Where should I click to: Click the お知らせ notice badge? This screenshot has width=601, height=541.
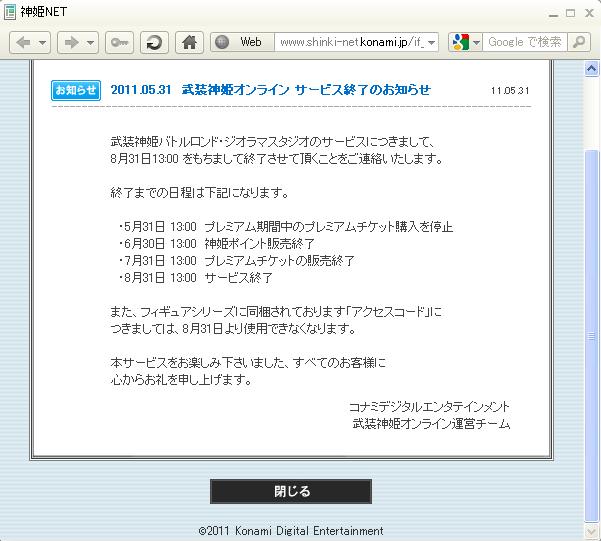(x=76, y=90)
